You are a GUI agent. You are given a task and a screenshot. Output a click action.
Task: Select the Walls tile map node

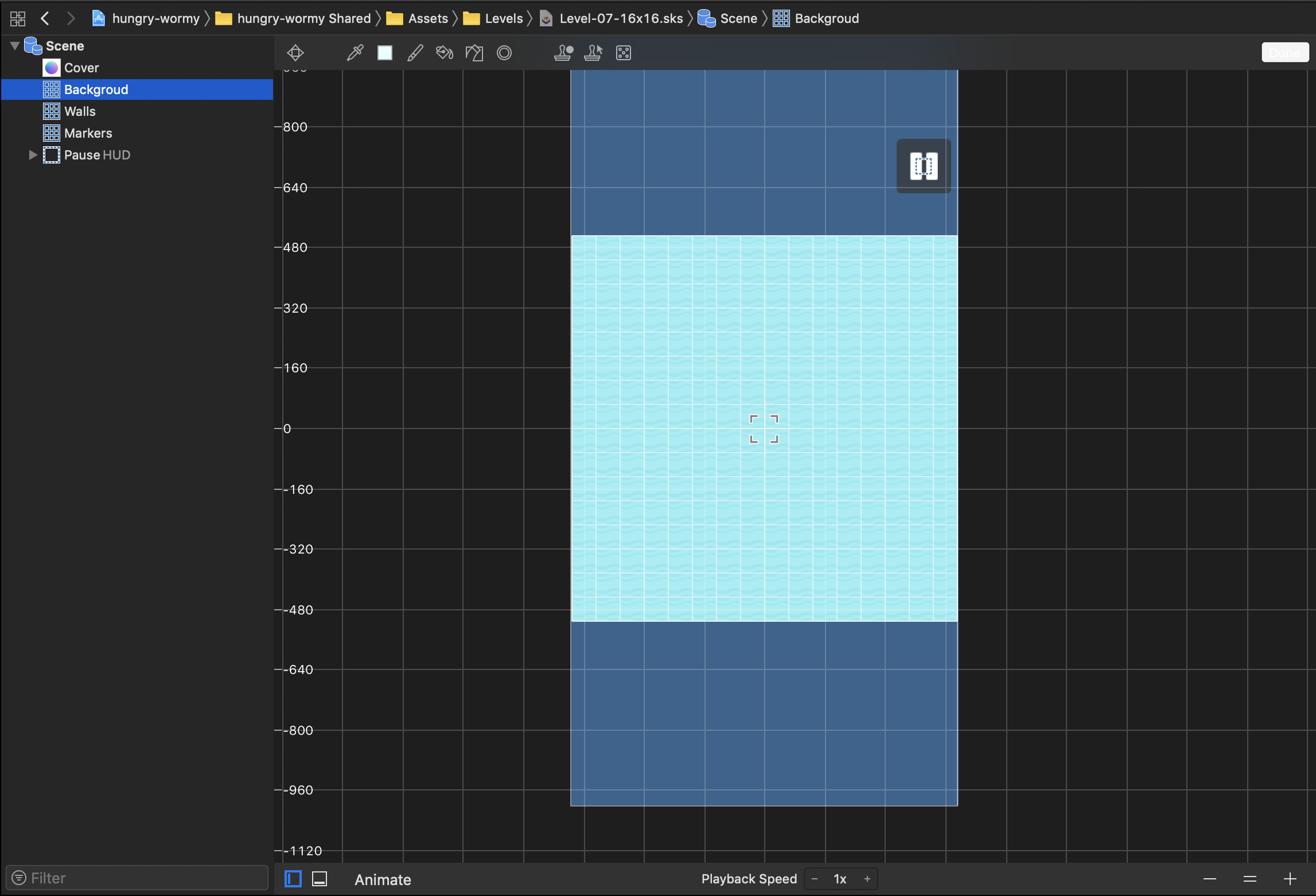coord(80,111)
